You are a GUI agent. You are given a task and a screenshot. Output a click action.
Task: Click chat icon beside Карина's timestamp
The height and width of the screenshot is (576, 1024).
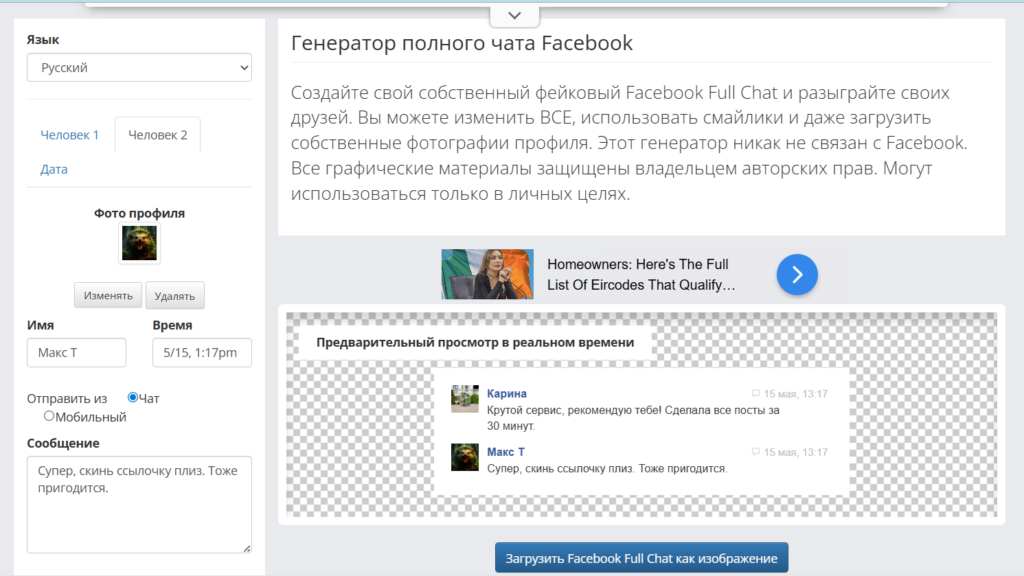tap(756, 394)
